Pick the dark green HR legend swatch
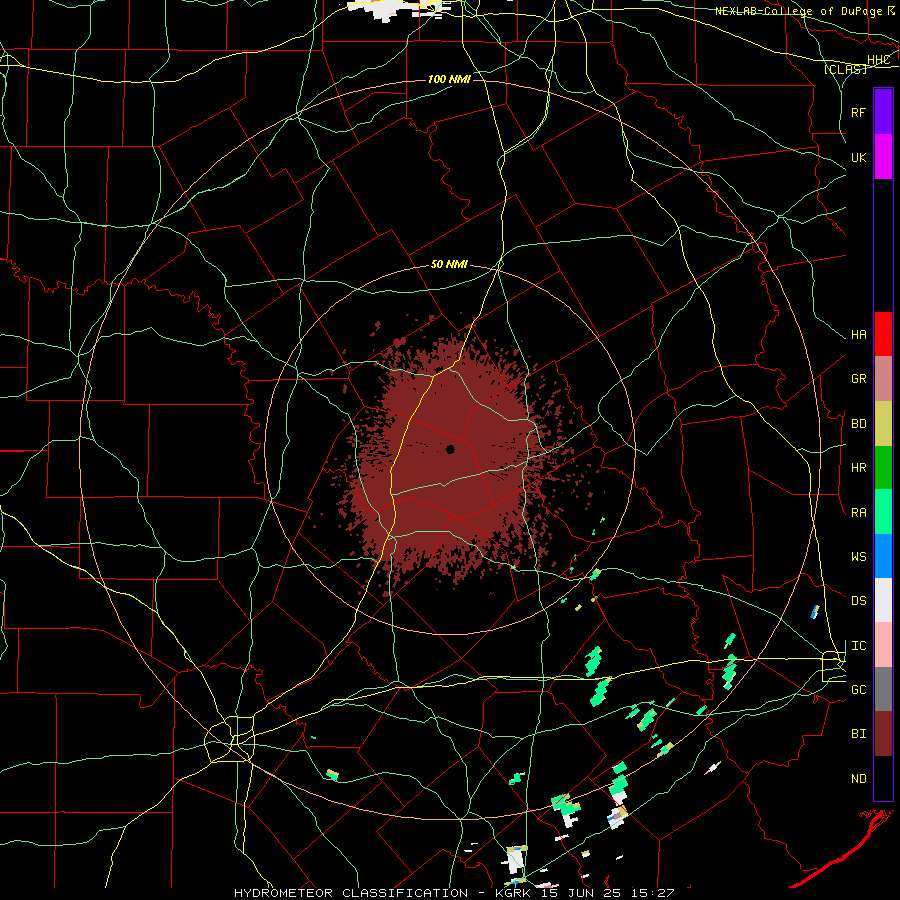The height and width of the screenshot is (900, 900). point(883,467)
